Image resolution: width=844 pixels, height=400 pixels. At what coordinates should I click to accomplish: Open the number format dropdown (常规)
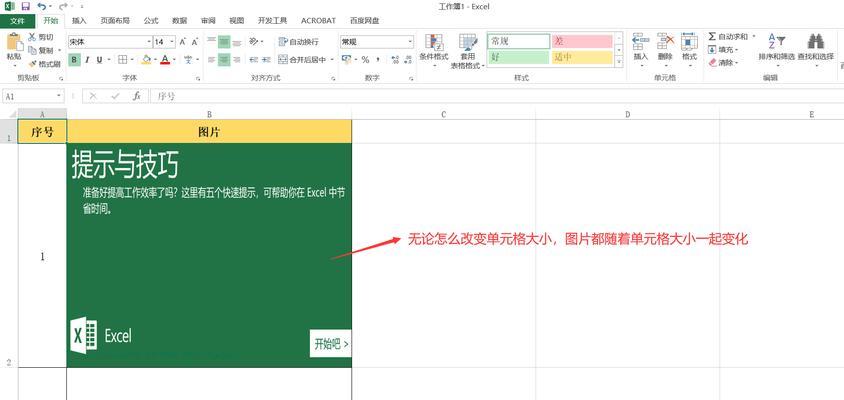coord(410,41)
